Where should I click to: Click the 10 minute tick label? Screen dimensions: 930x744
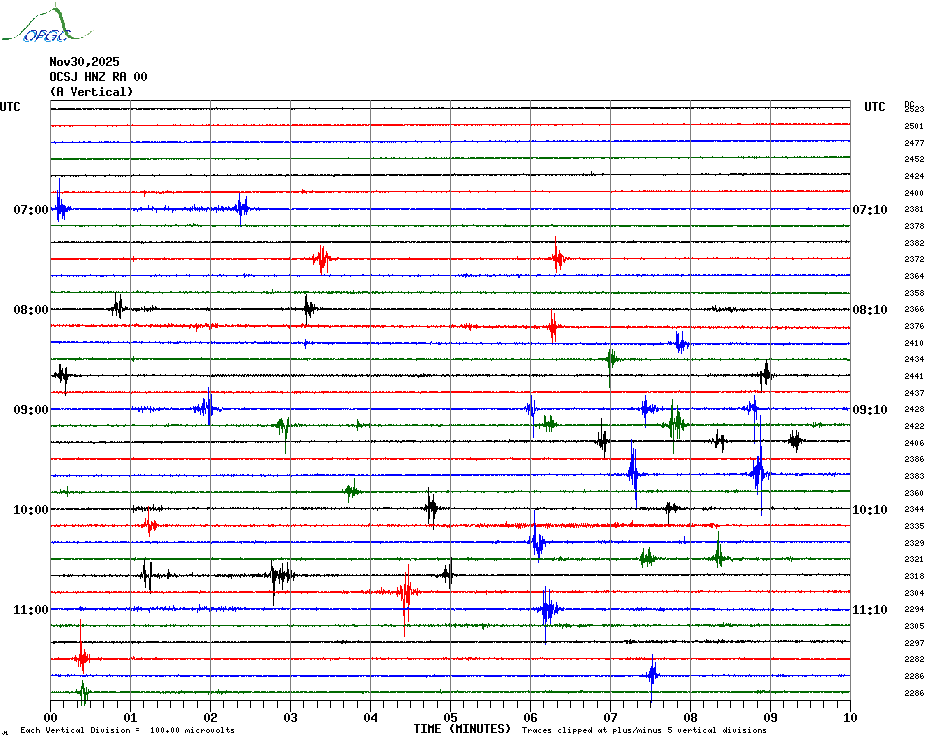851,717
